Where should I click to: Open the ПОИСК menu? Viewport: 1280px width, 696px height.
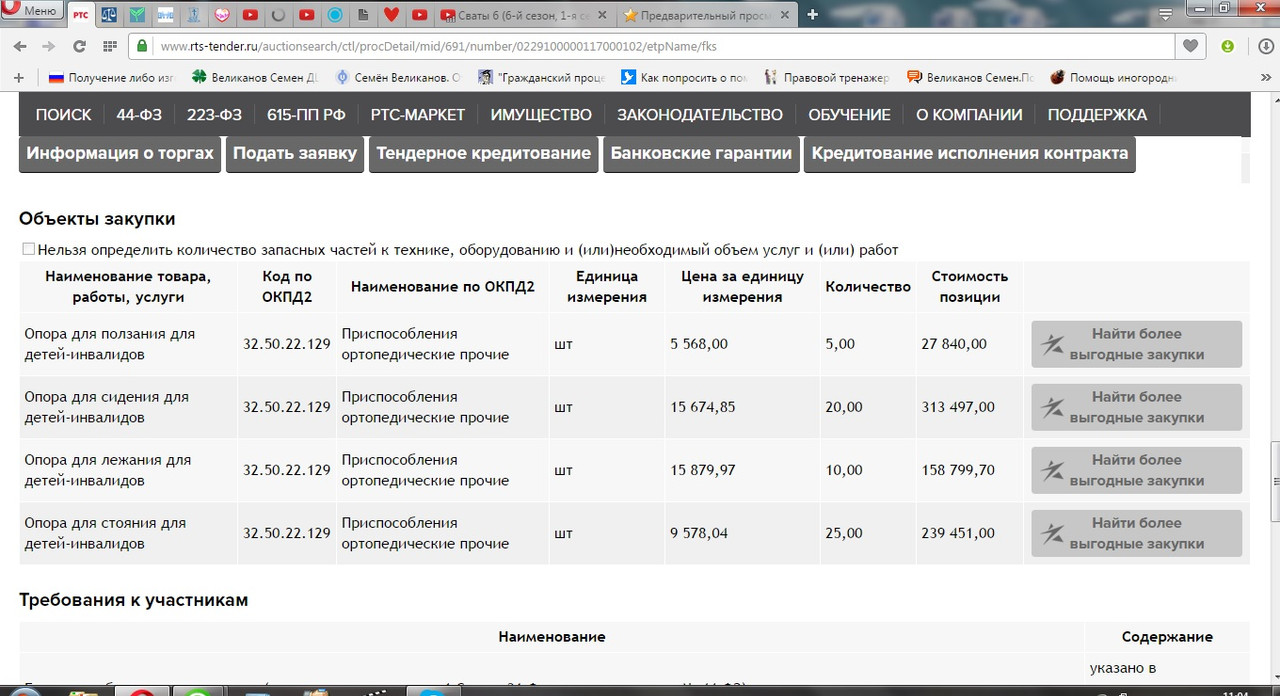pyautogui.click(x=63, y=114)
